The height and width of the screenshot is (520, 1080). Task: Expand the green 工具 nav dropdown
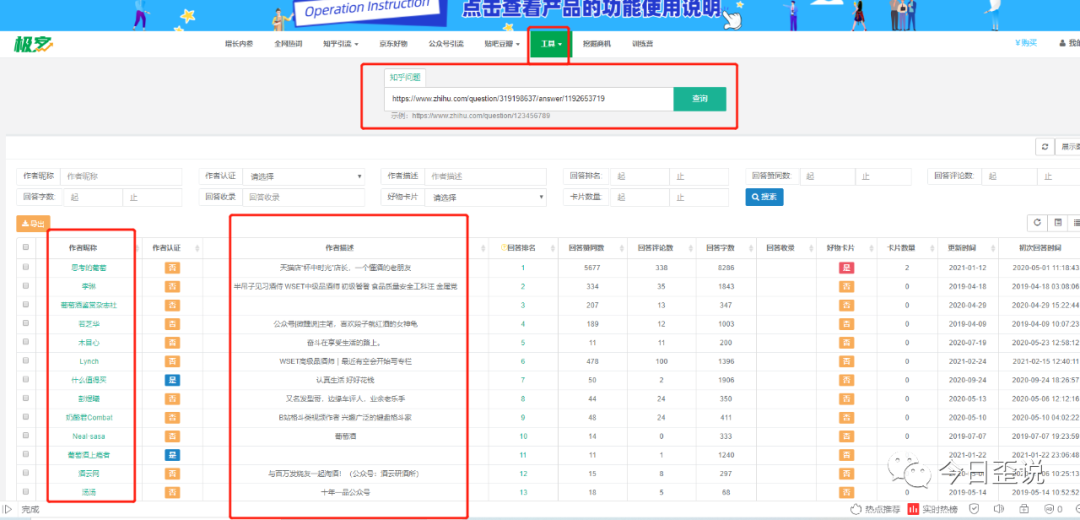coord(550,43)
